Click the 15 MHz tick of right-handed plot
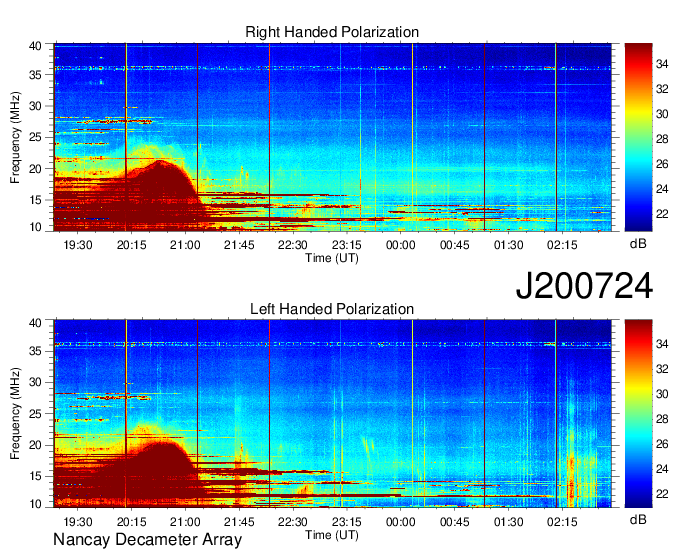The width and height of the screenshot is (680, 552). [35, 200]
